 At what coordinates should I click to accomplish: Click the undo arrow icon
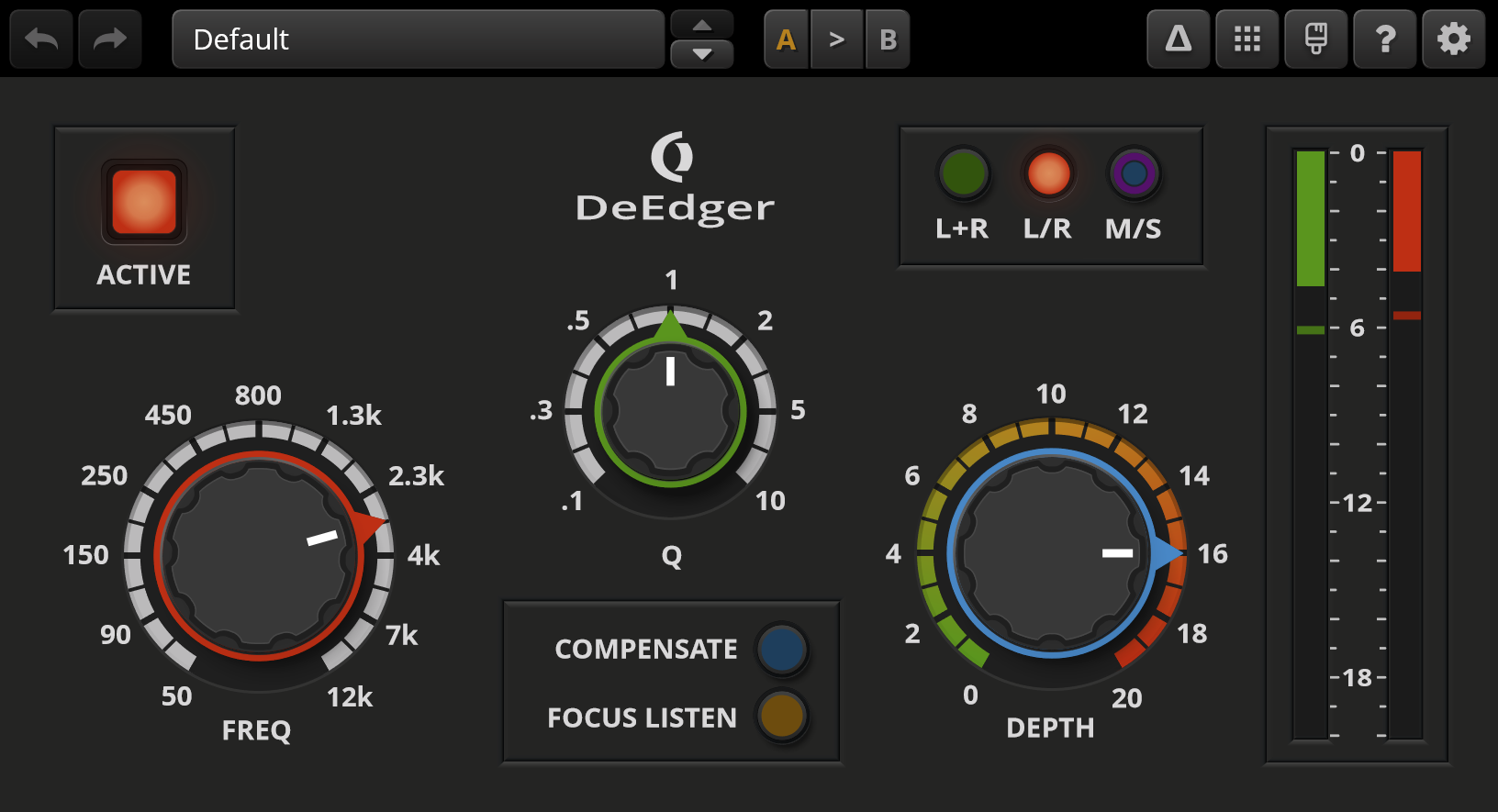(41, 39)
